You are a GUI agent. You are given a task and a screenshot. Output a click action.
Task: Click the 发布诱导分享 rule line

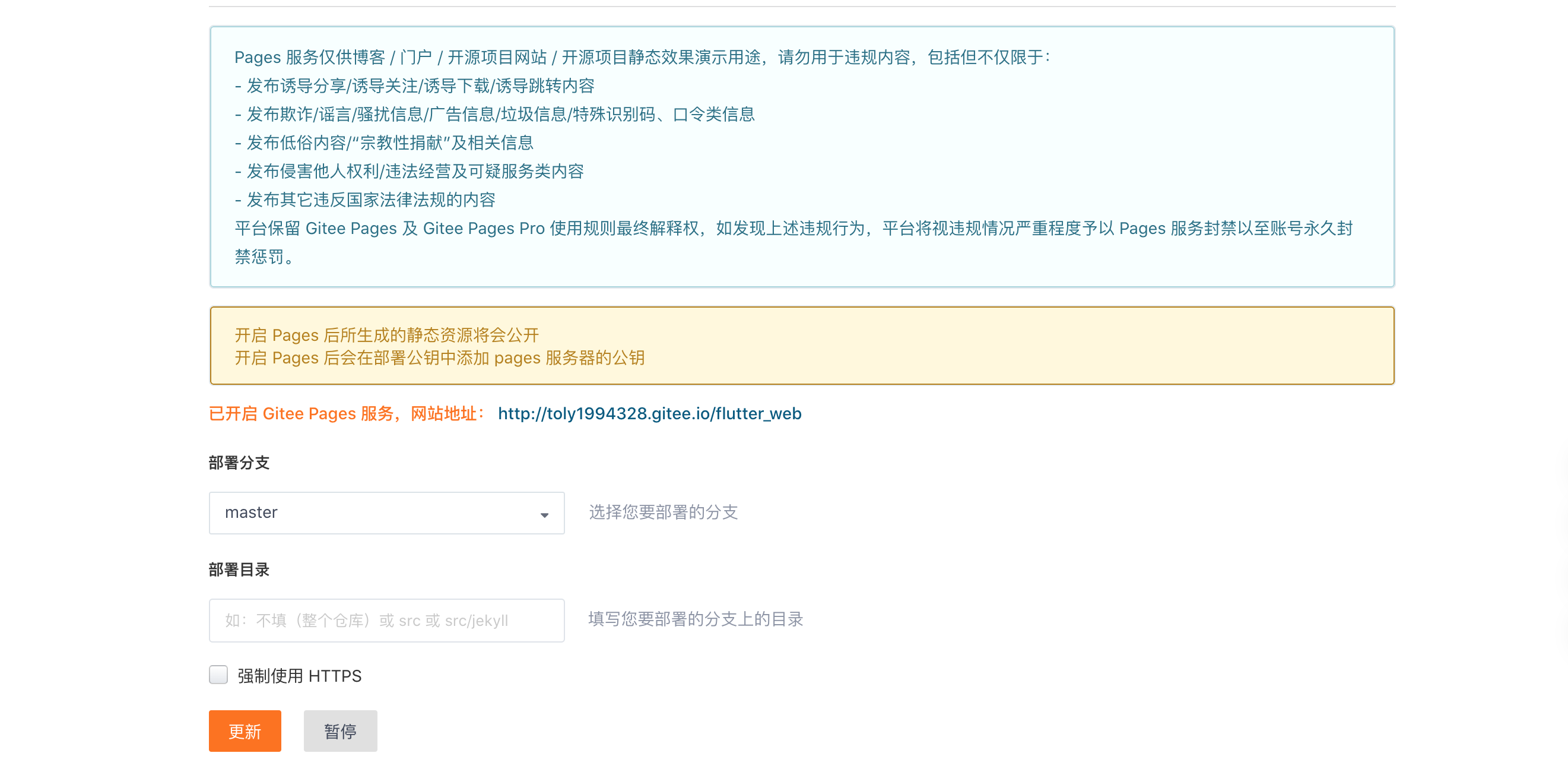415,86
